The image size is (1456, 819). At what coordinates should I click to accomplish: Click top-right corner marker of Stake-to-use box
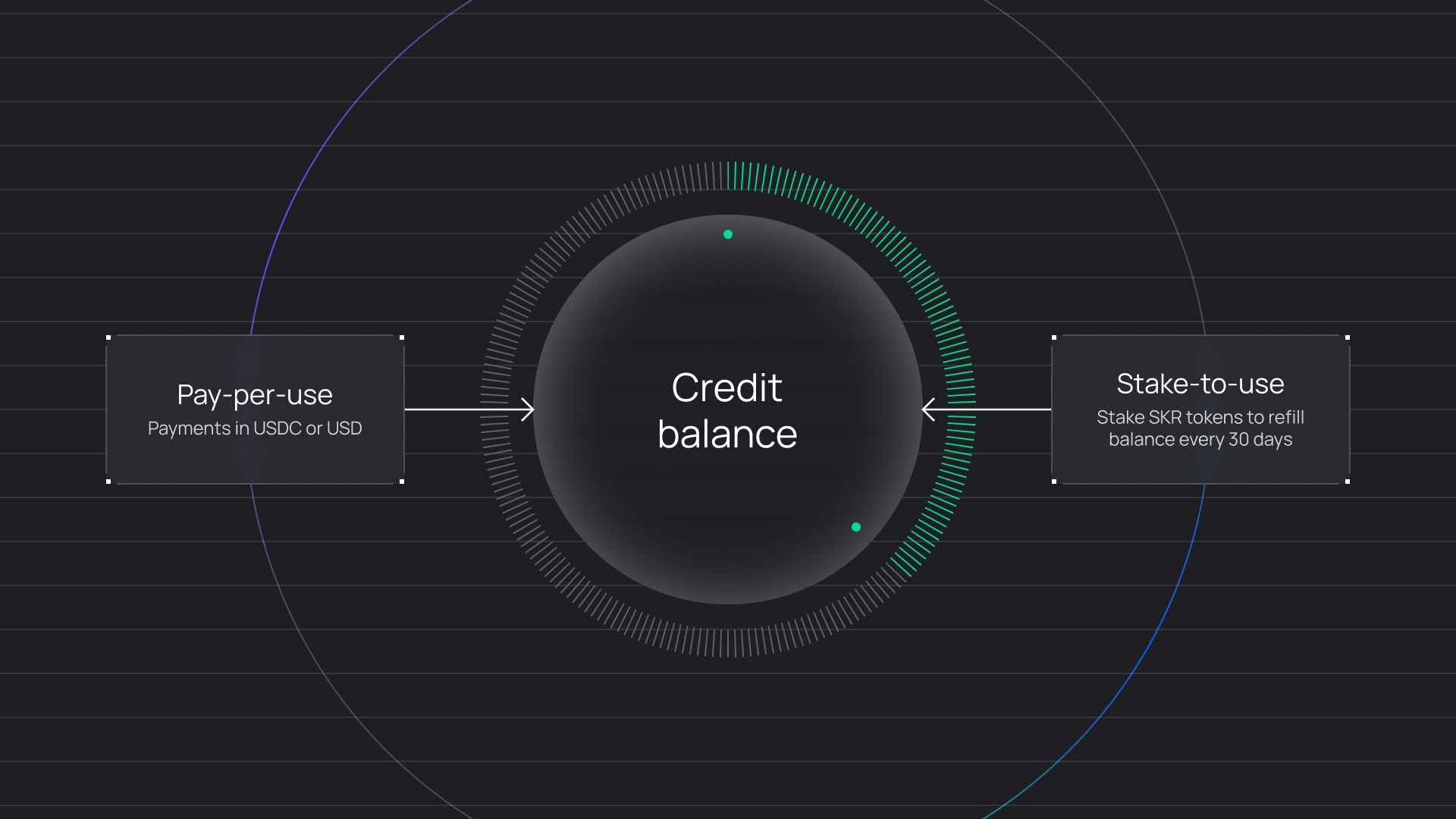click(x=1348, y=337)
